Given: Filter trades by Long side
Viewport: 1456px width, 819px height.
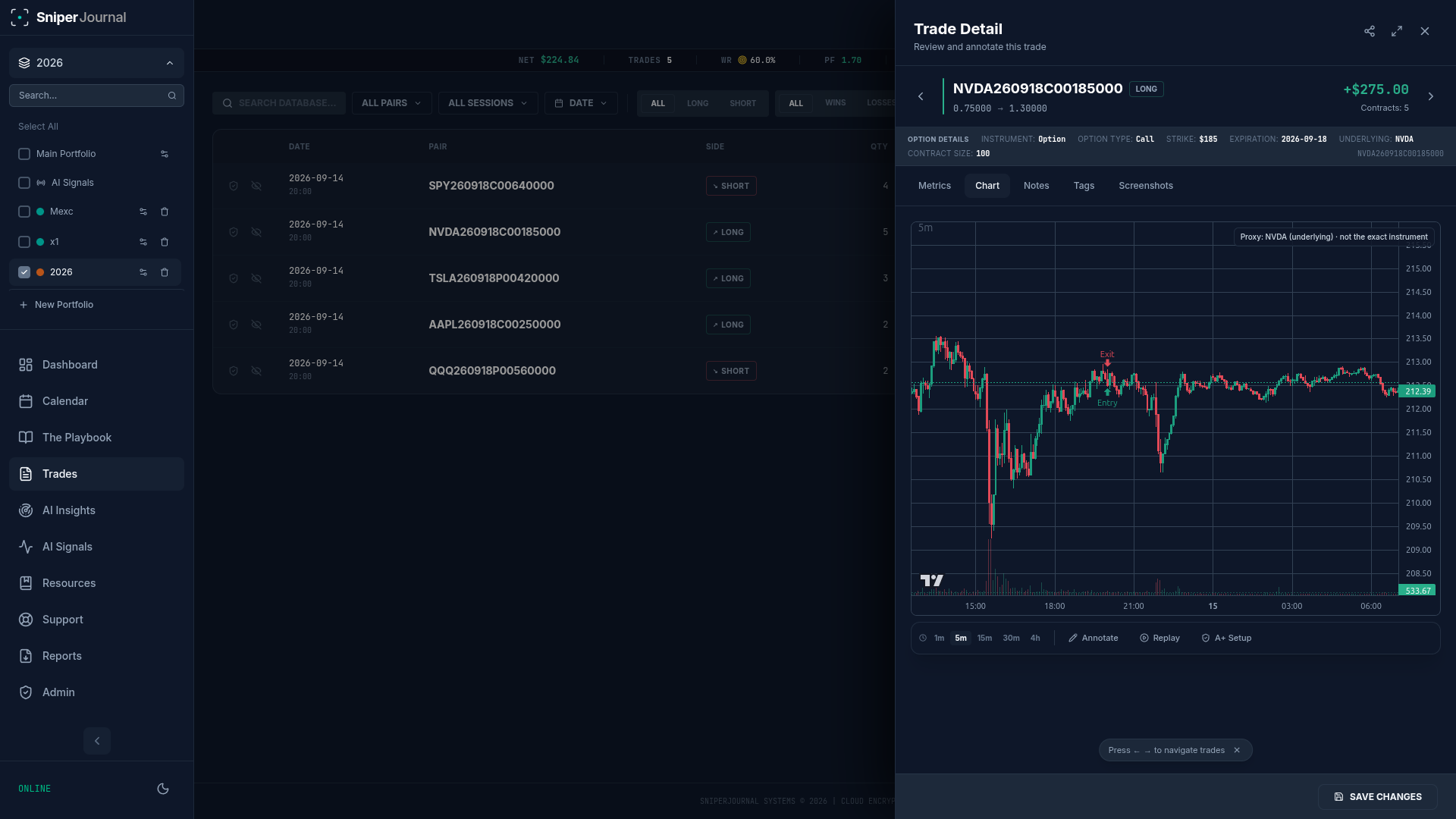Looking at the screenshot, I should pyautogui.click(x=698, y=103).
